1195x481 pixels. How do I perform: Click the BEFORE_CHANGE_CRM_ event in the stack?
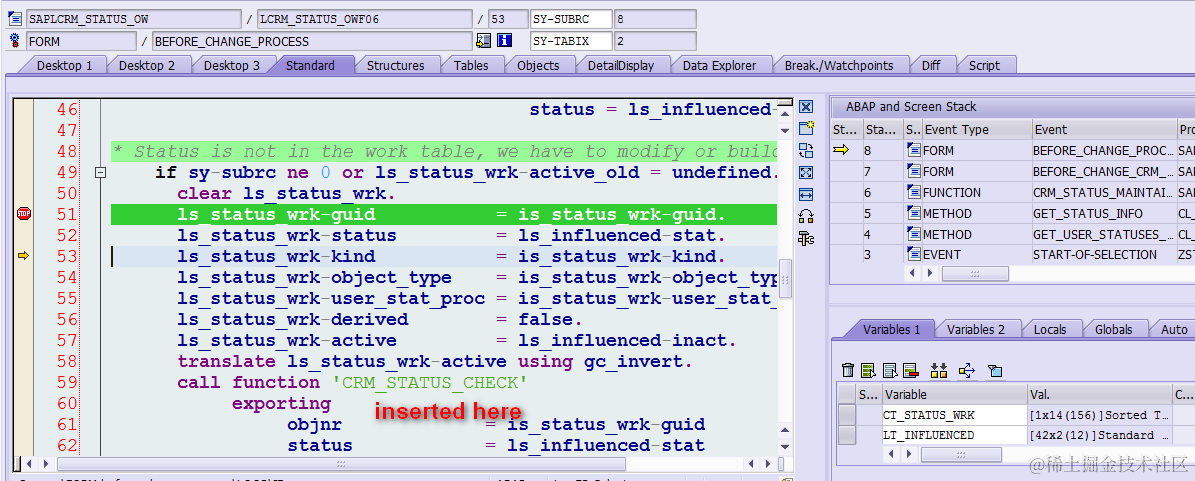pos(1102,172)
